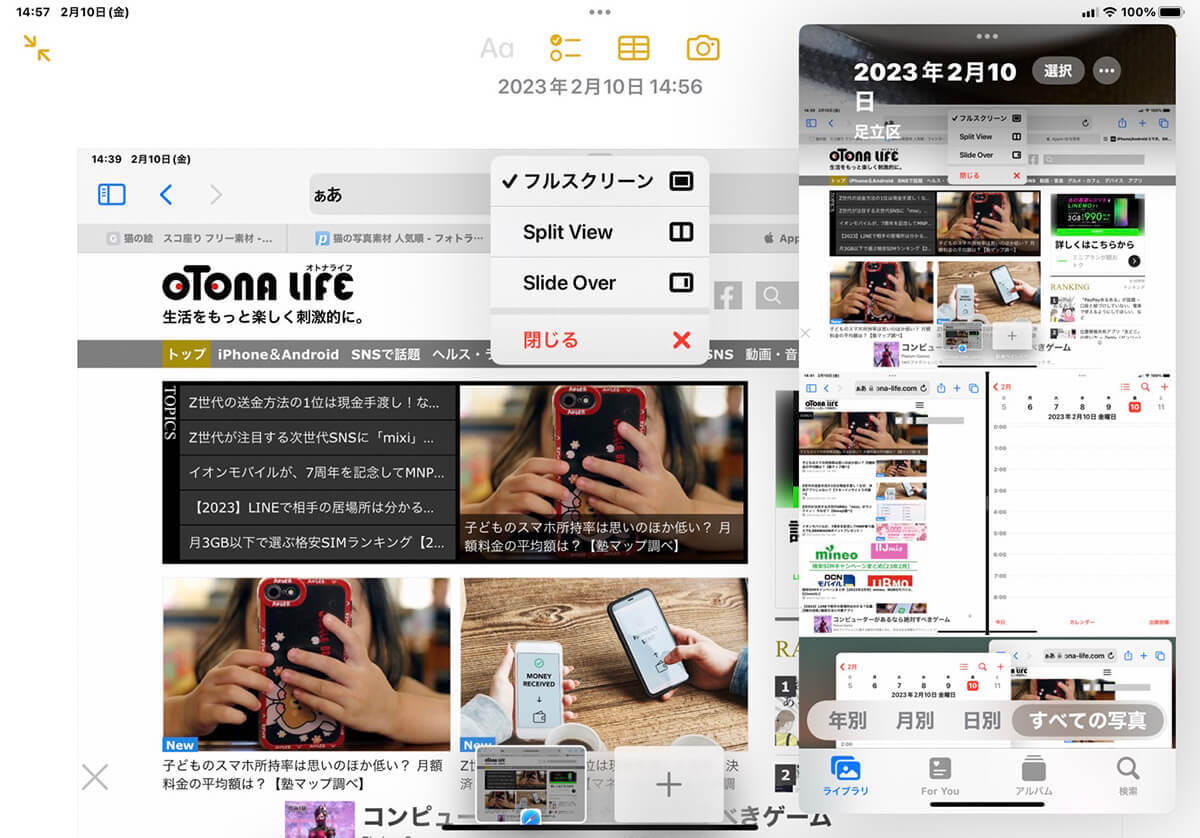This screenshot has width=1200, height=838.
Task: Switch to 日別 view in Photos
Action: pos(981,721)
